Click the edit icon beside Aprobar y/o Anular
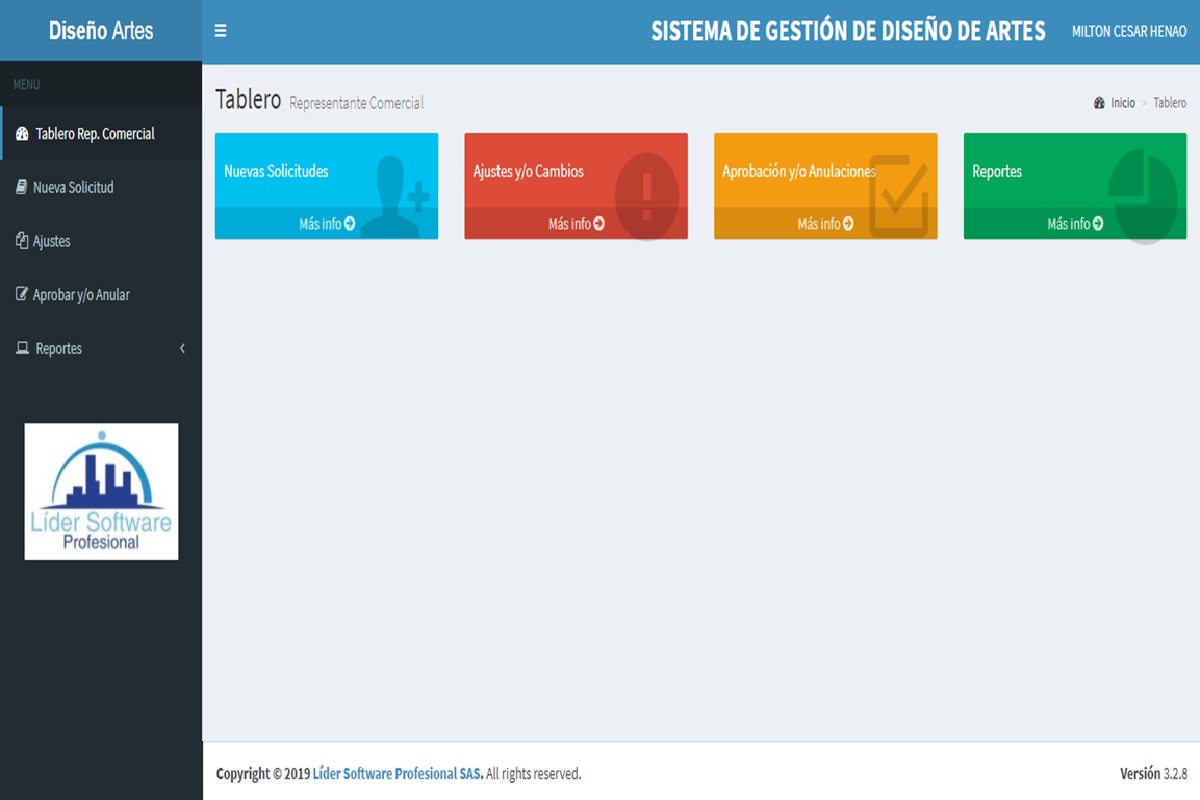The image size is (1200, 800). (x=22, y=295)
